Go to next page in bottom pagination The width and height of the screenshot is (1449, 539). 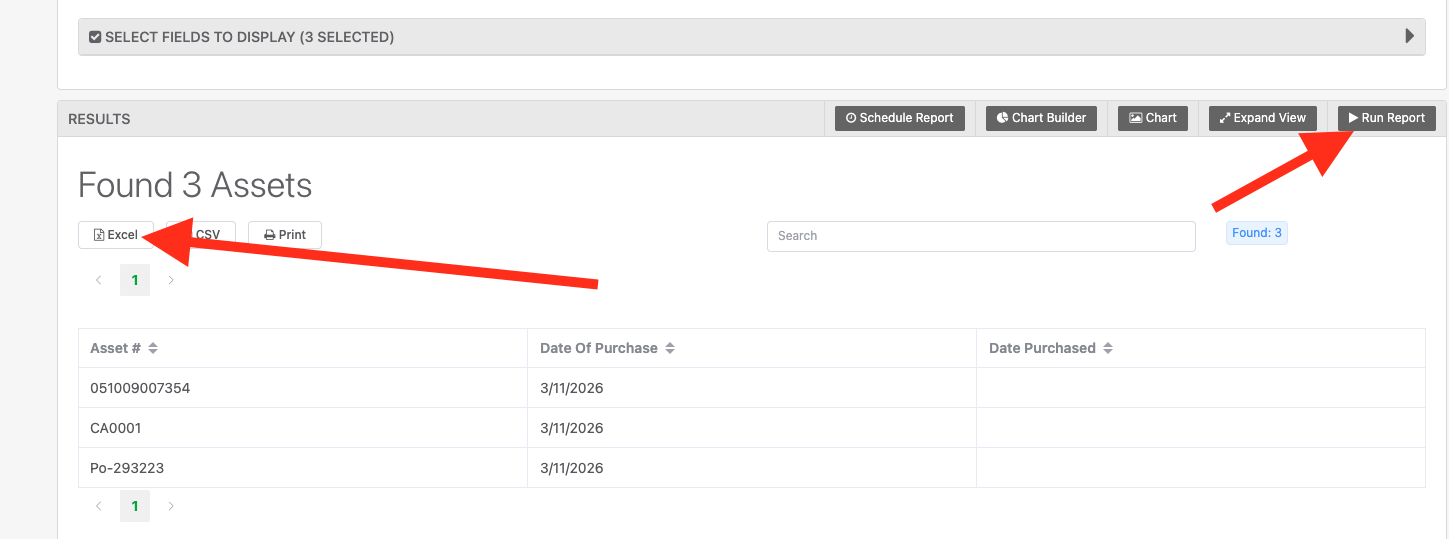pos(171,506)
